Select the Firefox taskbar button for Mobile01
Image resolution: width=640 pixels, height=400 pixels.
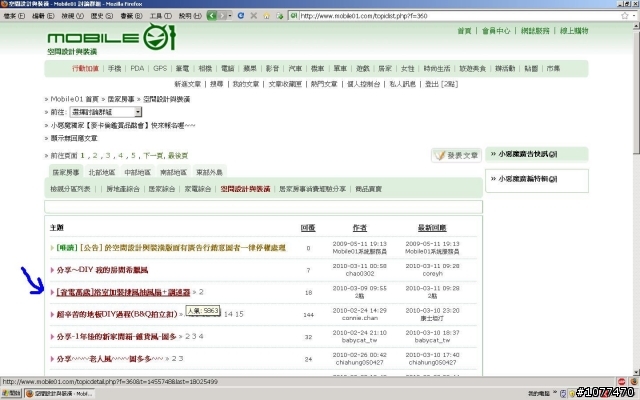(x=59, y=393)
